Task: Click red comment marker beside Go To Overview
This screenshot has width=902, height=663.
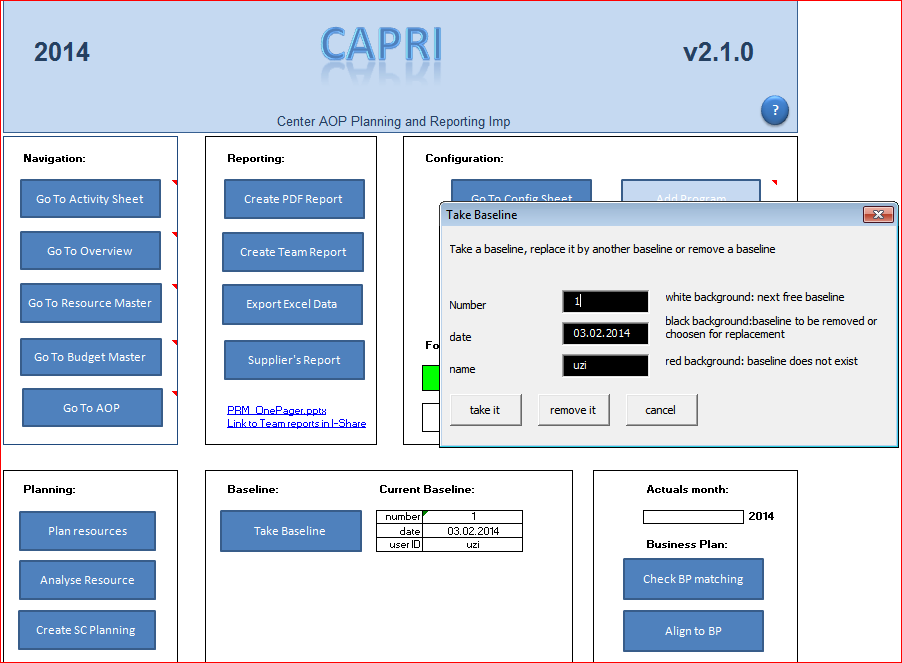Action: (x=174, y=234)
